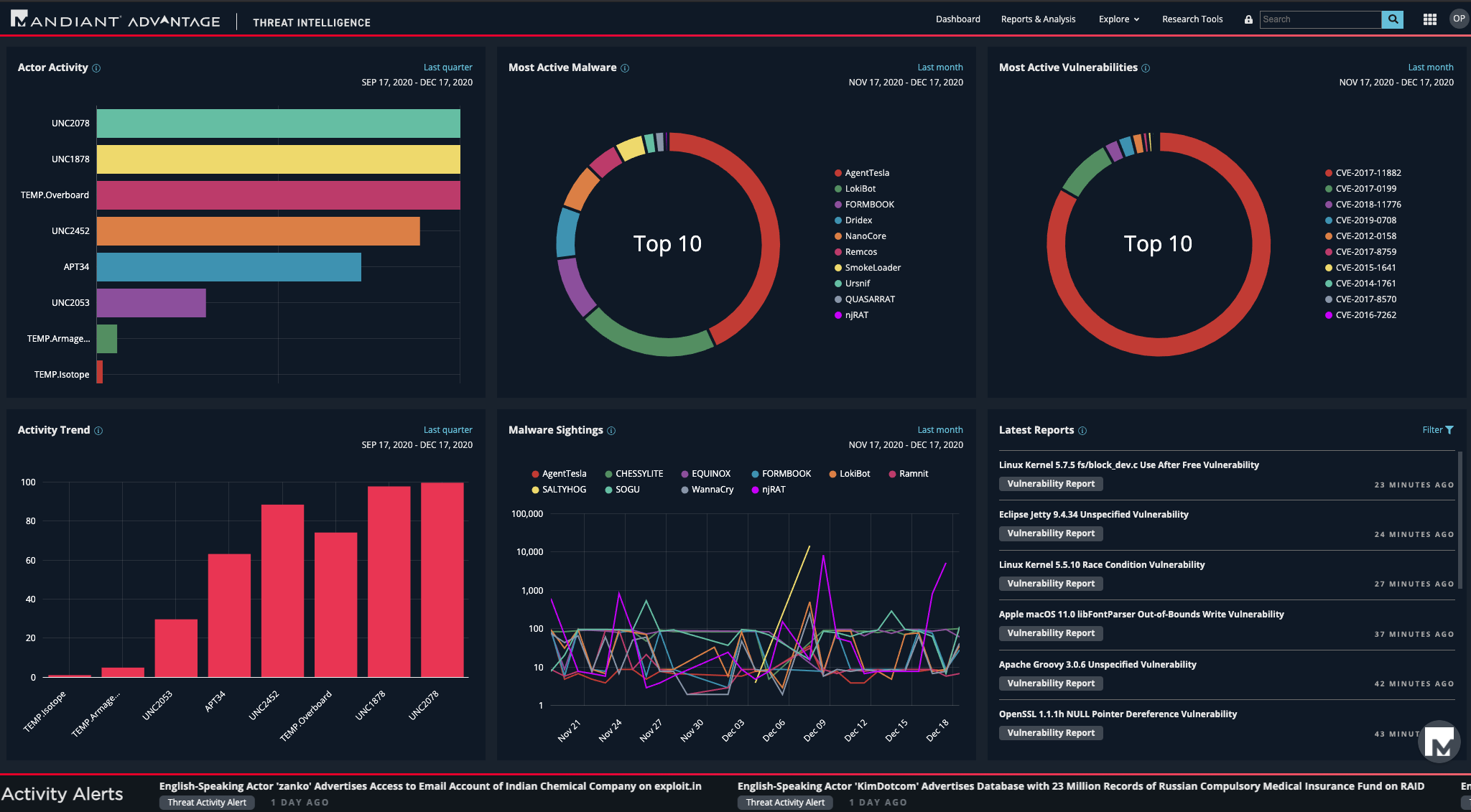Open OpenSSL 1.1.1h NULL Pointer report

(1118, 714)
